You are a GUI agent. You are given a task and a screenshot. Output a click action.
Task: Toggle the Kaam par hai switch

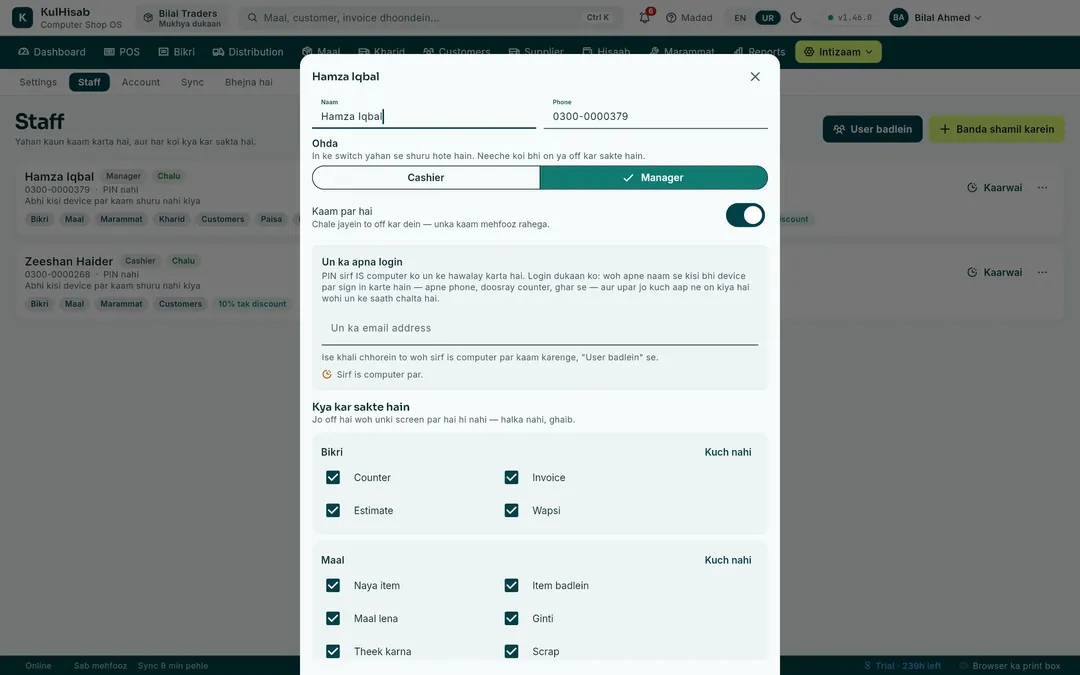click(x=745, y=216)
